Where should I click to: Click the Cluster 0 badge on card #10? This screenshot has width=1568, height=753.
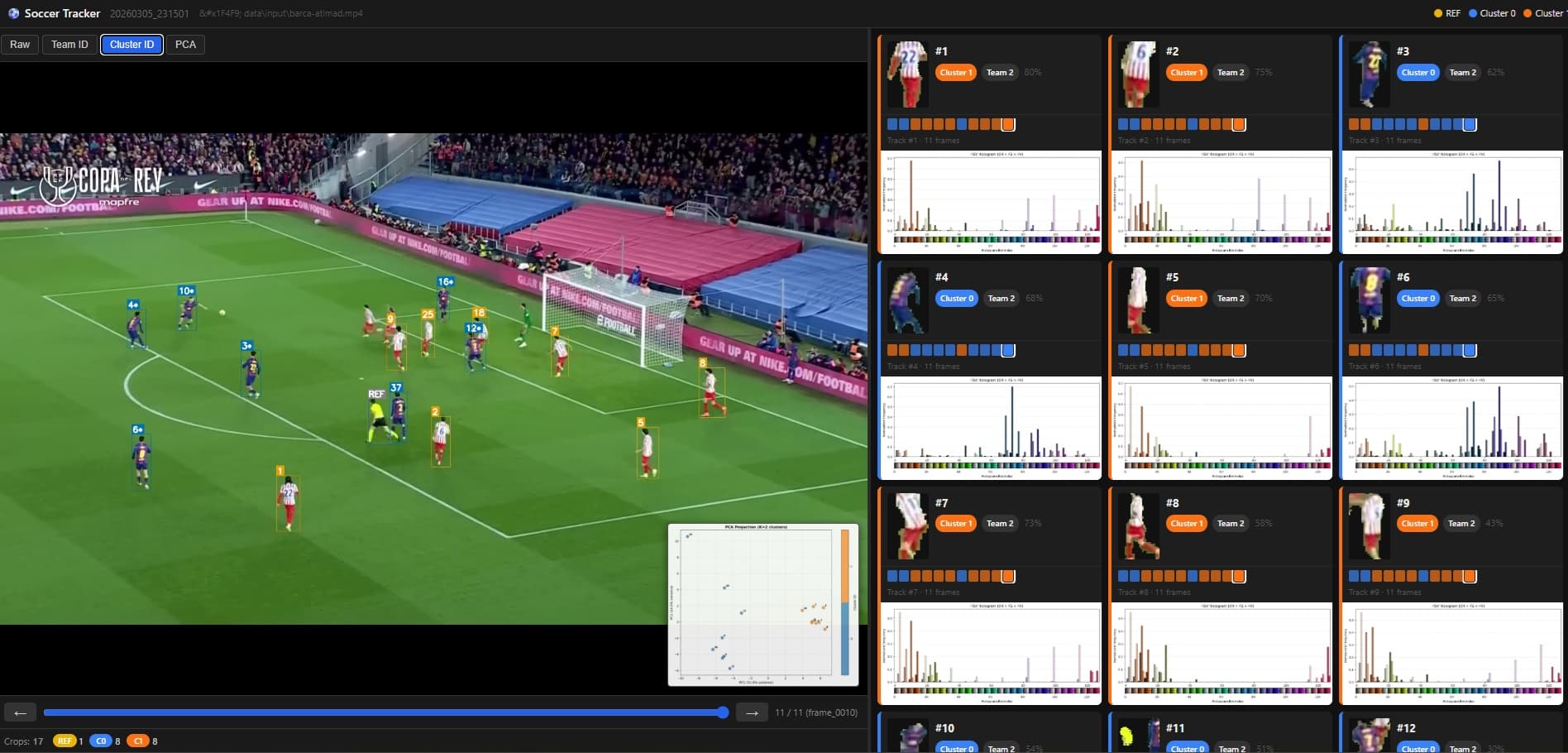click(x=956, y=748)
